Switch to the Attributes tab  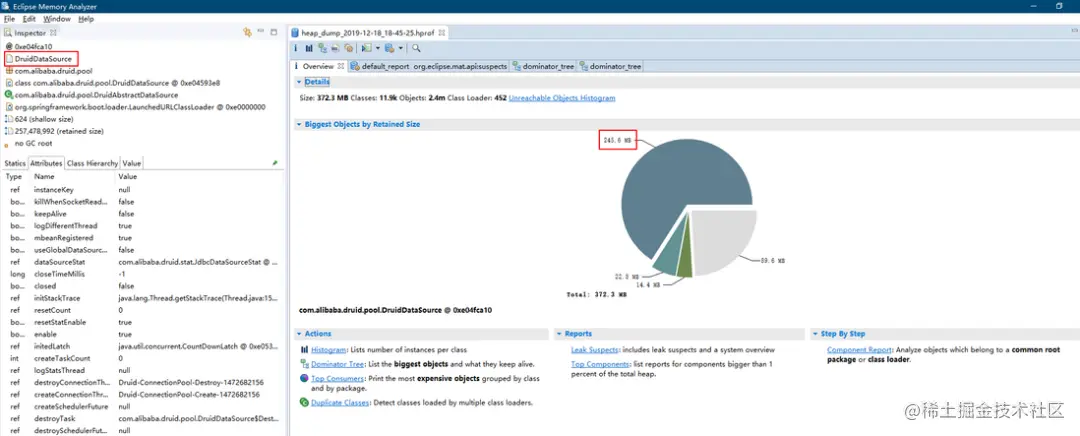(46, 163)
